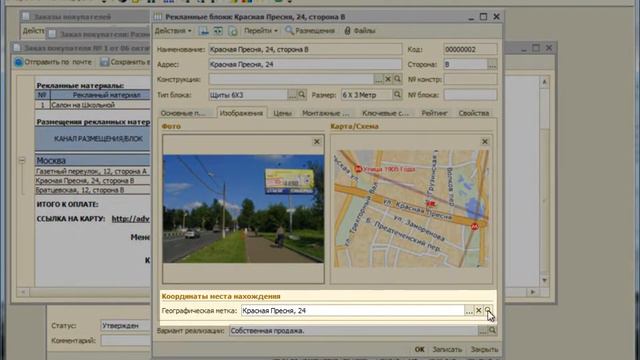Switch to the Основные п... tab

(x=183, y=113)
